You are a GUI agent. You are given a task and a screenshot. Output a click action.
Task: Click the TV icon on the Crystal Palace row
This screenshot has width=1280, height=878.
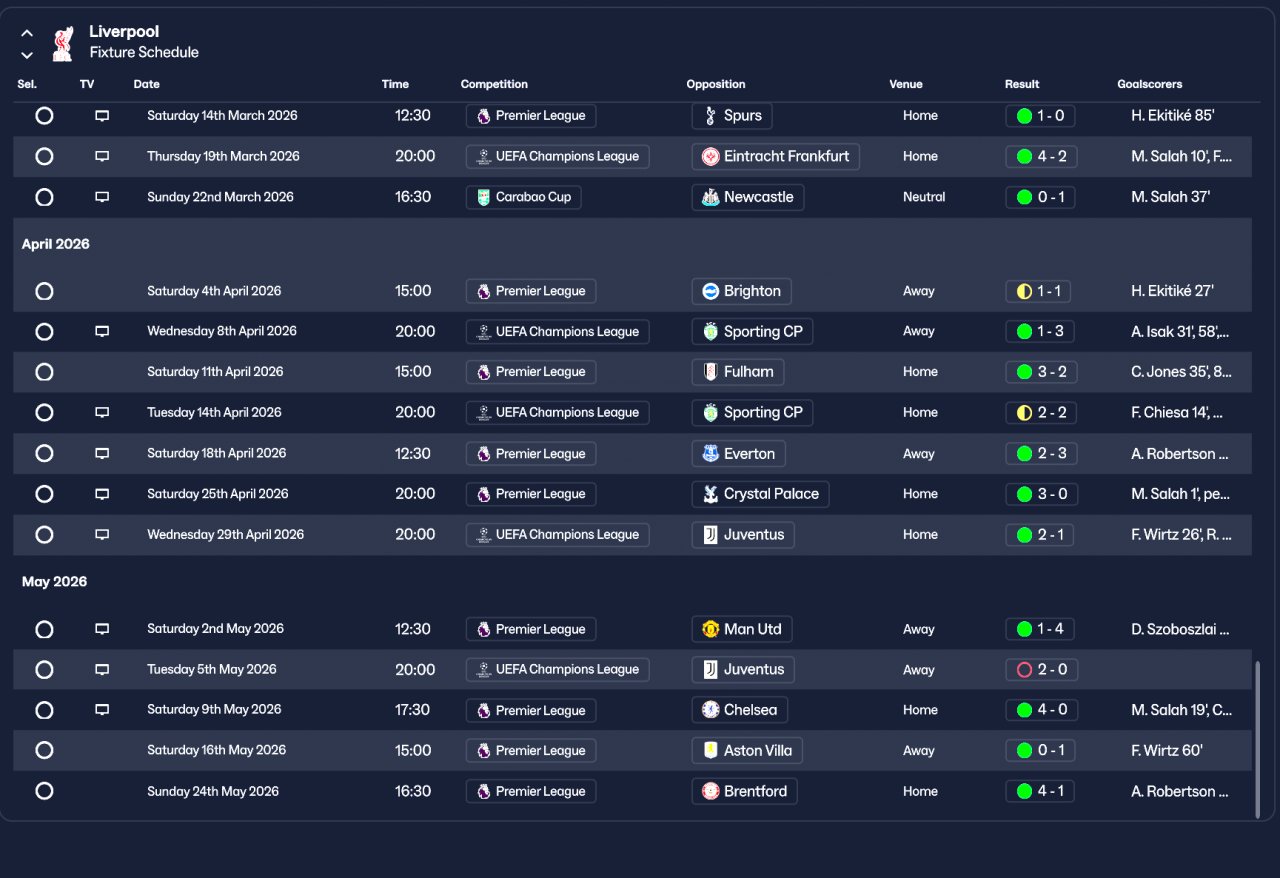(x=102, y=494)
